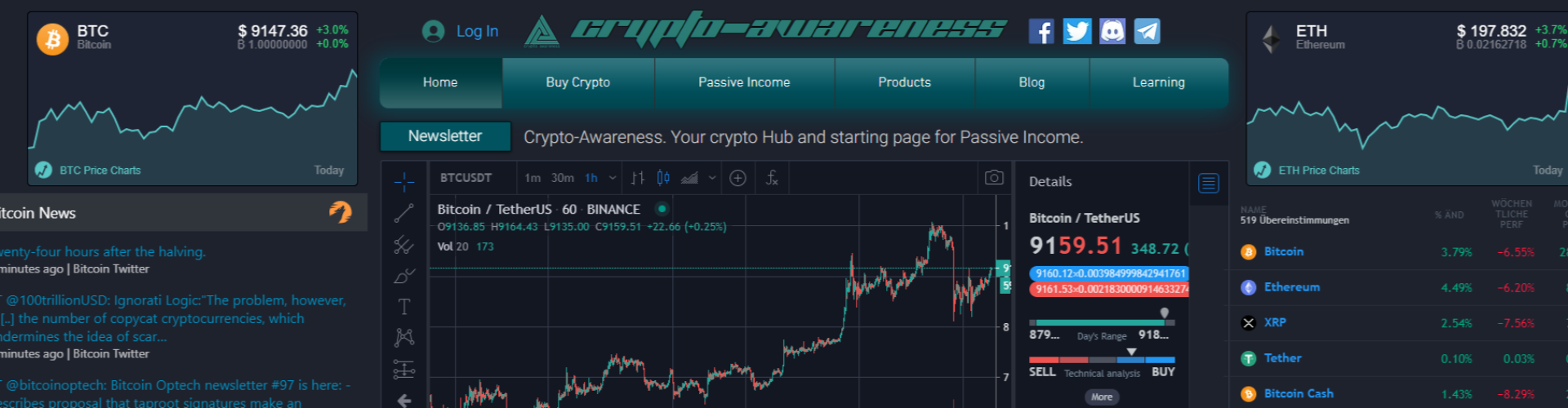Select the text annotation tool

404,307
